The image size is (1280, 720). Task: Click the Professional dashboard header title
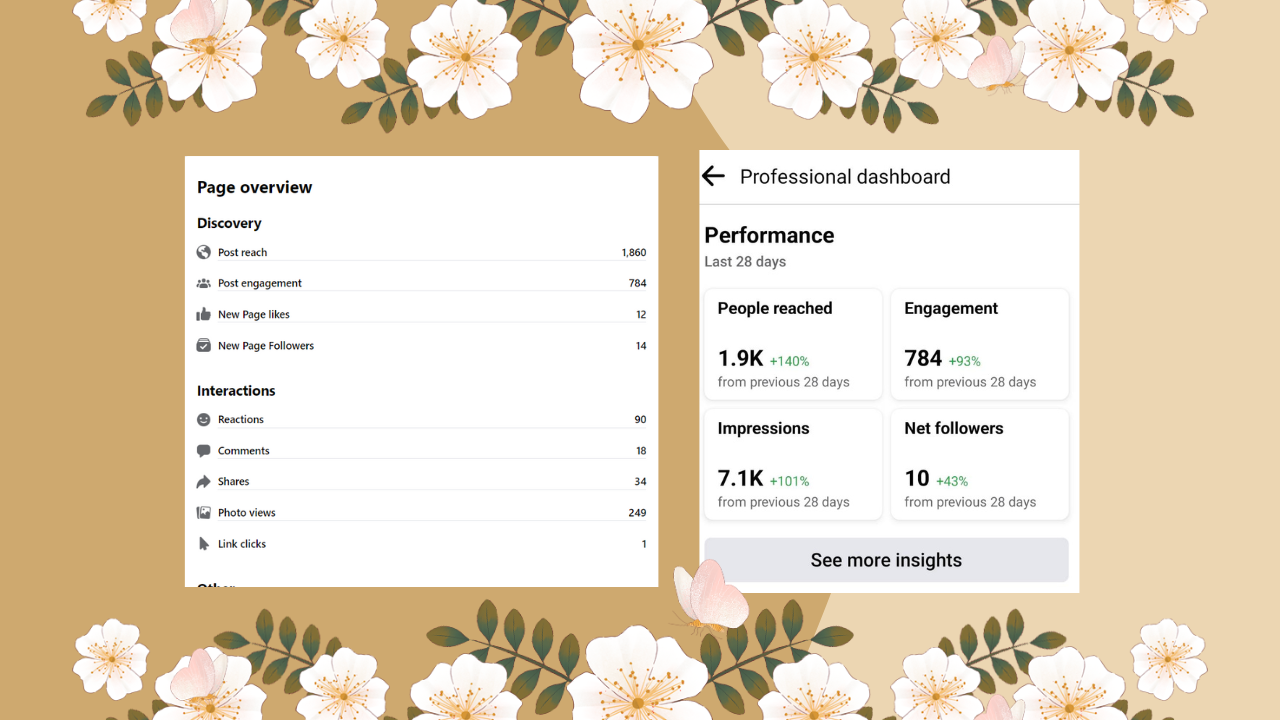click(845, 177)
